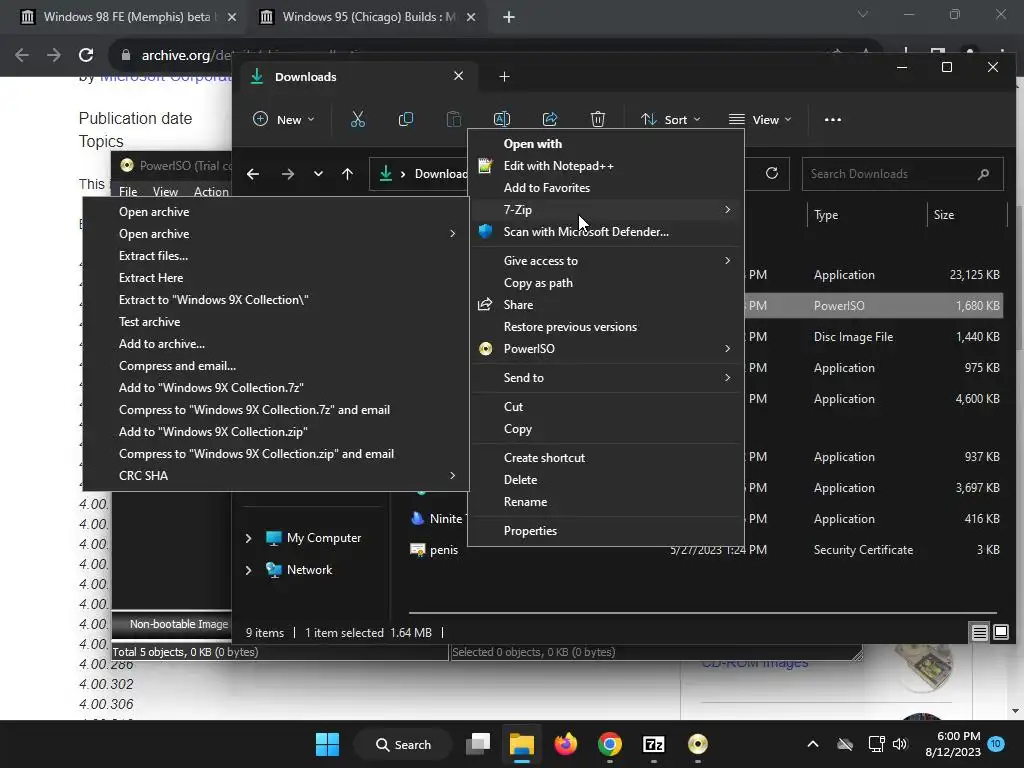The height and width of the screenshot is (768, 1024).
Task: Open recent locations dropdown chevron
Action: 318,174
